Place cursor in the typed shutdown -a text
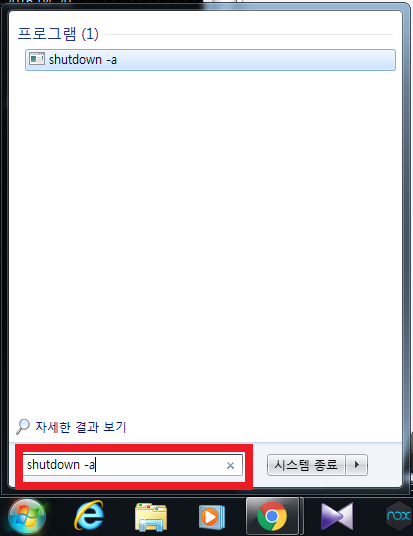413x536 pixels. tap(60, 465)
